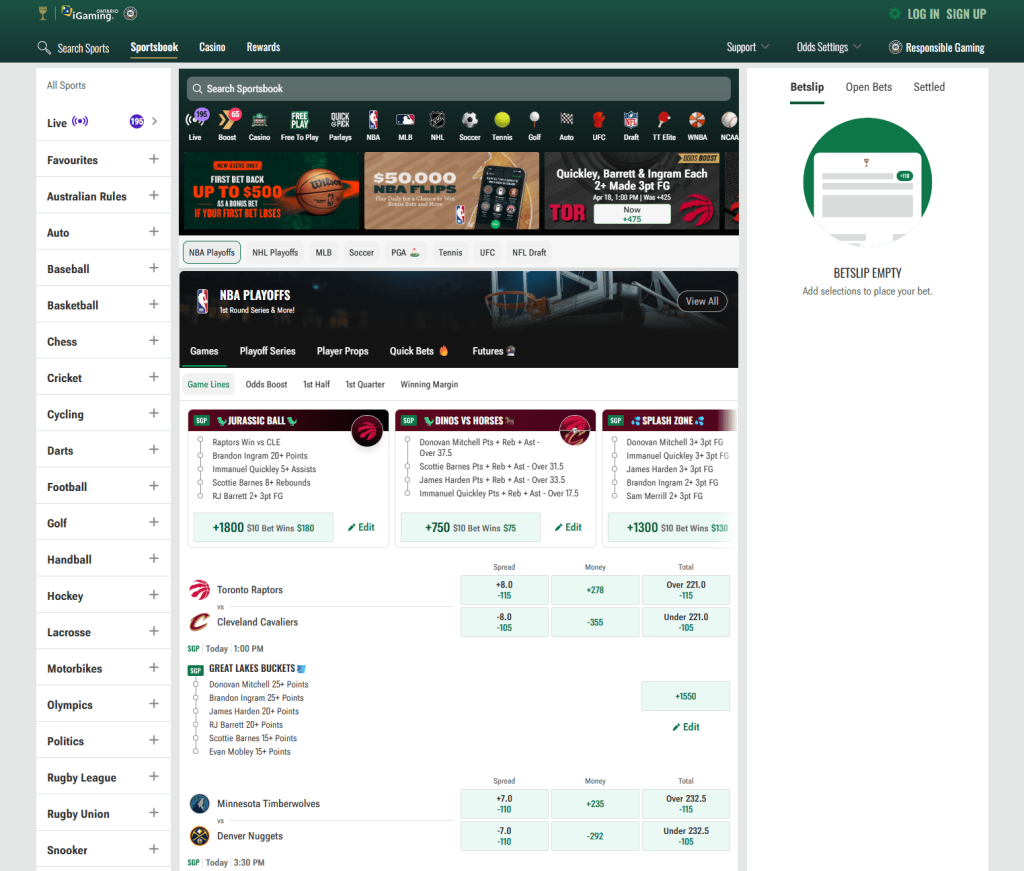
Task: Open the $50,000 NBA Flips banner
Action: [451, 191]
